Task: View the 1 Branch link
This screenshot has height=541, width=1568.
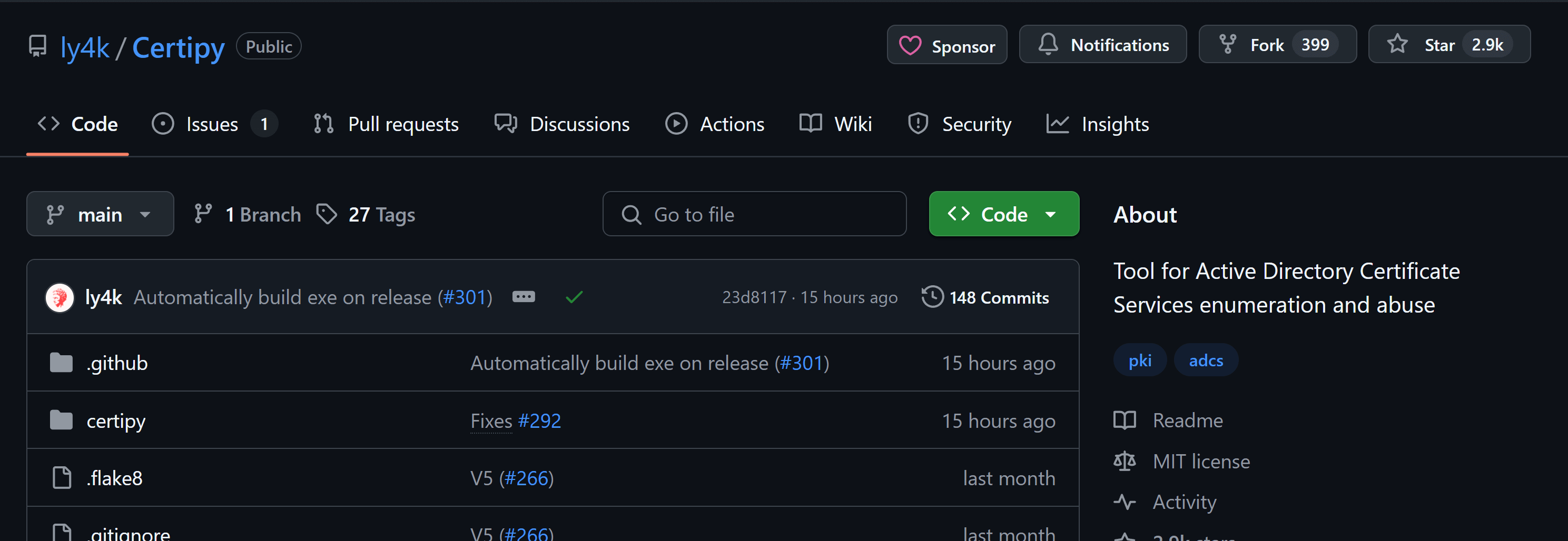Action: [248, 214]
